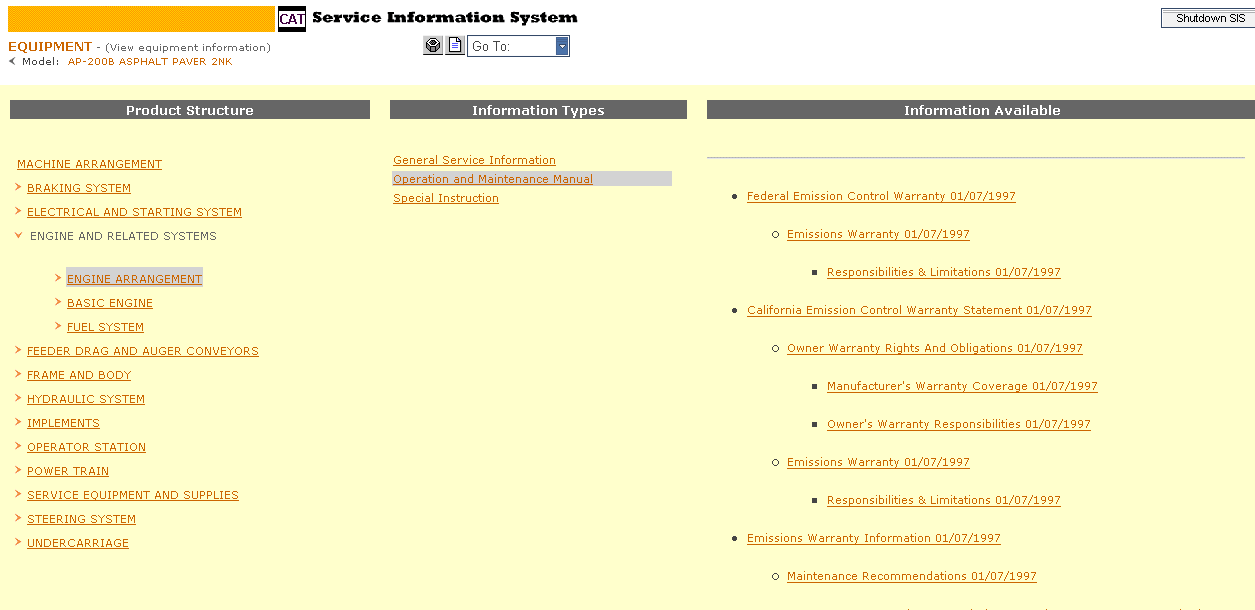This screenshot has height=610, width=1255.
Task: Expand FEEDER DRAG AND AUGER CONVEYORS arrow
Action: (x=19, y=350)
